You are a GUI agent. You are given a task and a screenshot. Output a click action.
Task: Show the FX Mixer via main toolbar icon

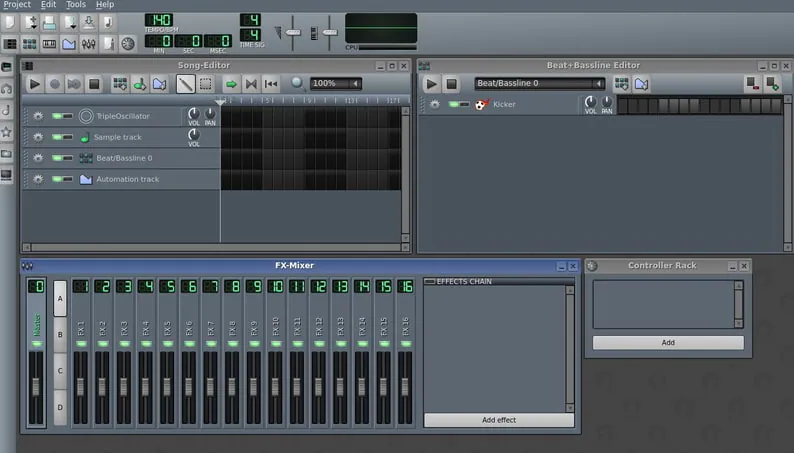tap(89, 44)
